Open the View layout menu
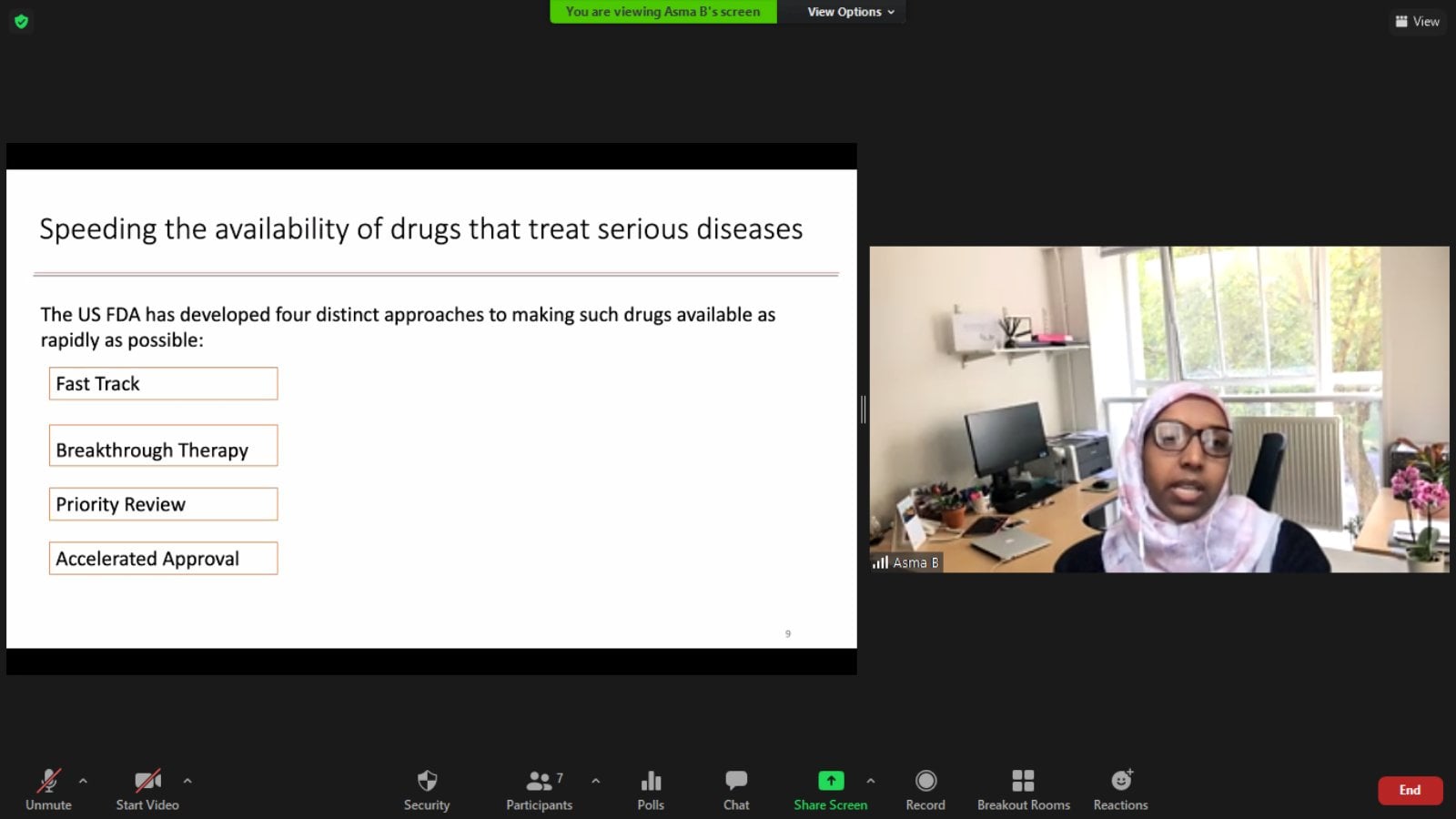 (x=1417, y=21)
